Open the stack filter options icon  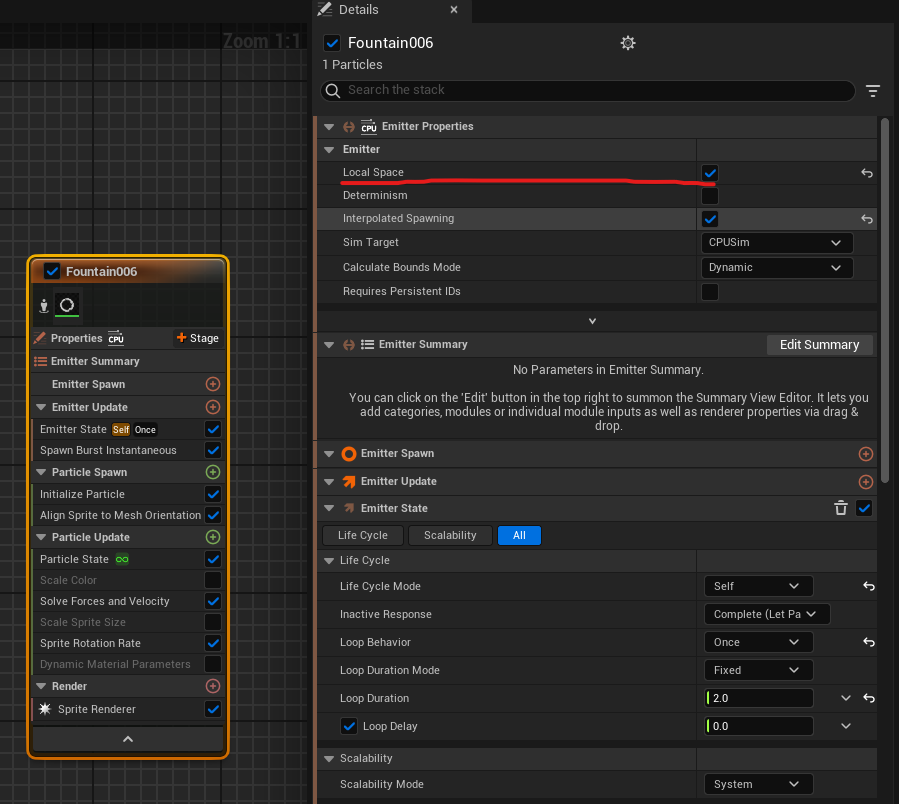point(873,91)
